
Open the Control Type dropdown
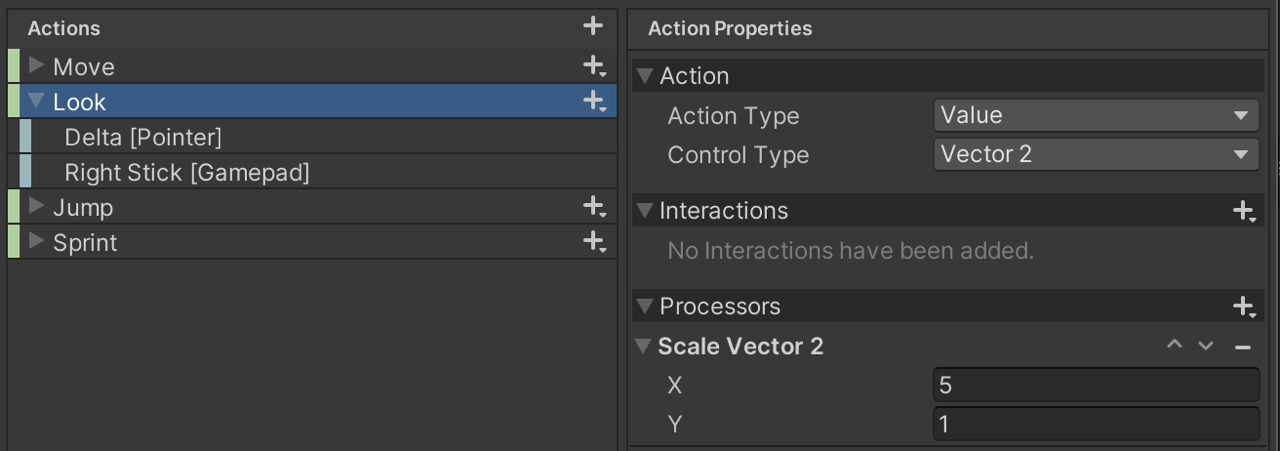coord(1095,155)
